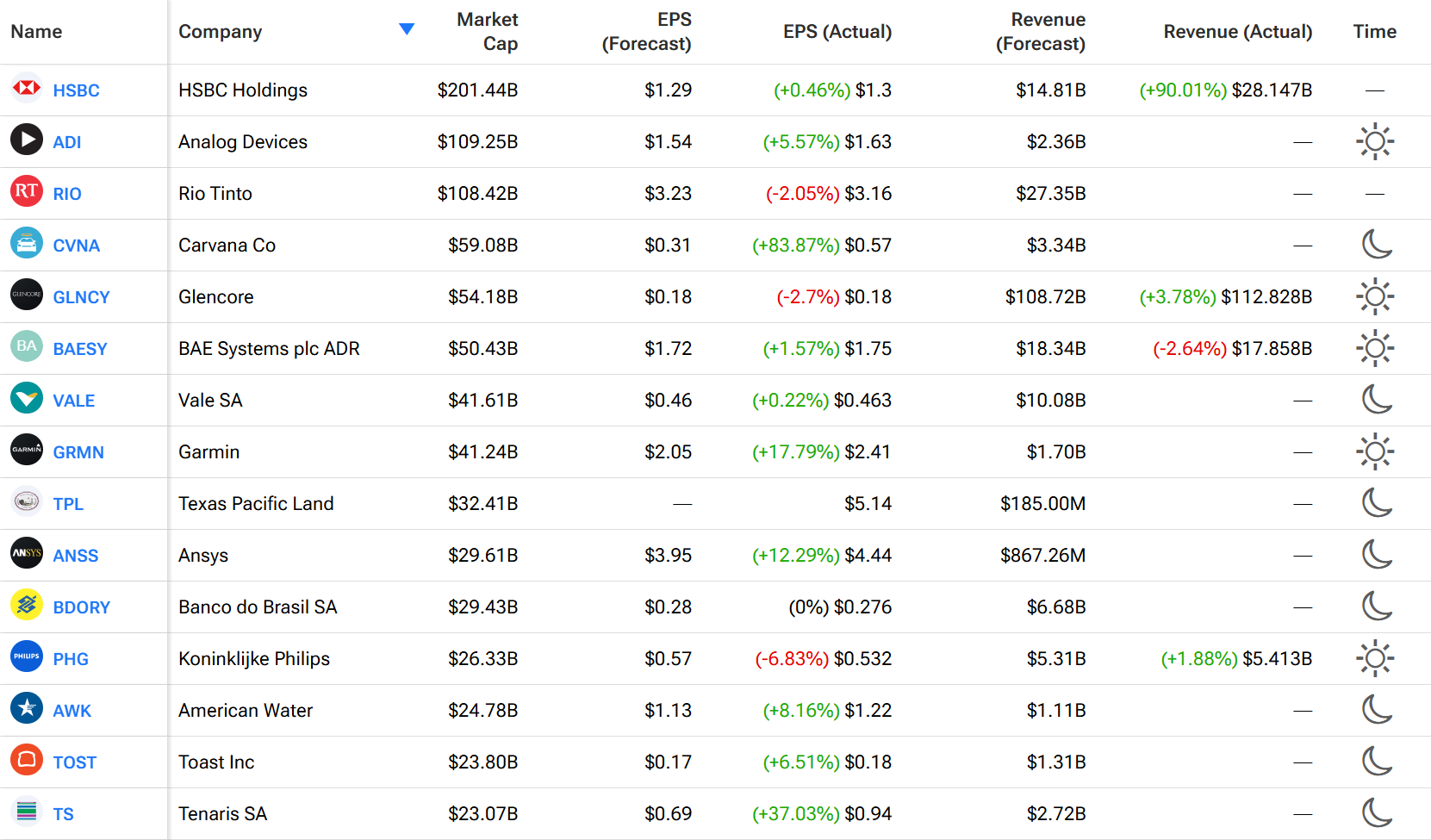
Task: Click the '(+37.03%) $0.94' EPS cell
Action: pyautogui.click(x=822, y=814)
